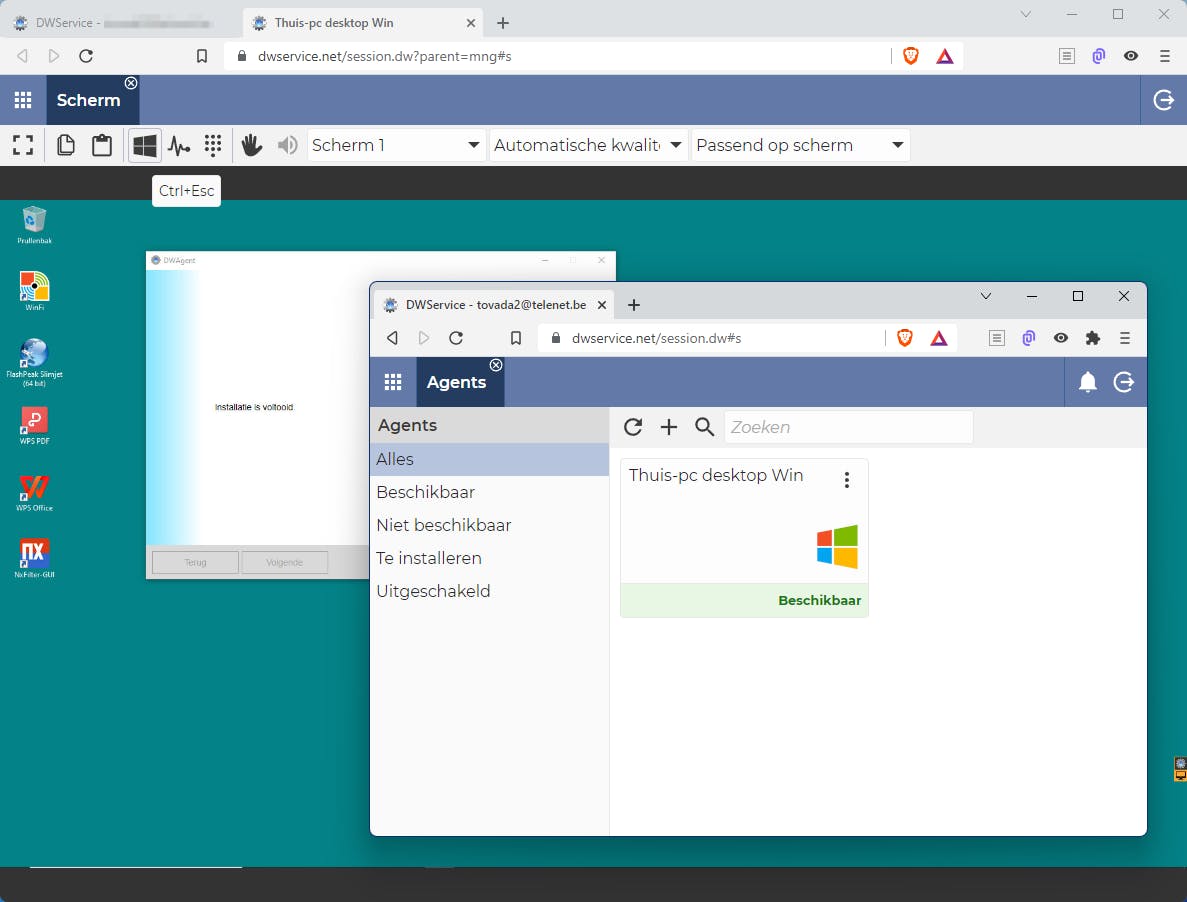
Task: Open the FlashPeak Slimjet desktop shortcut
Action: pos(34,362)
